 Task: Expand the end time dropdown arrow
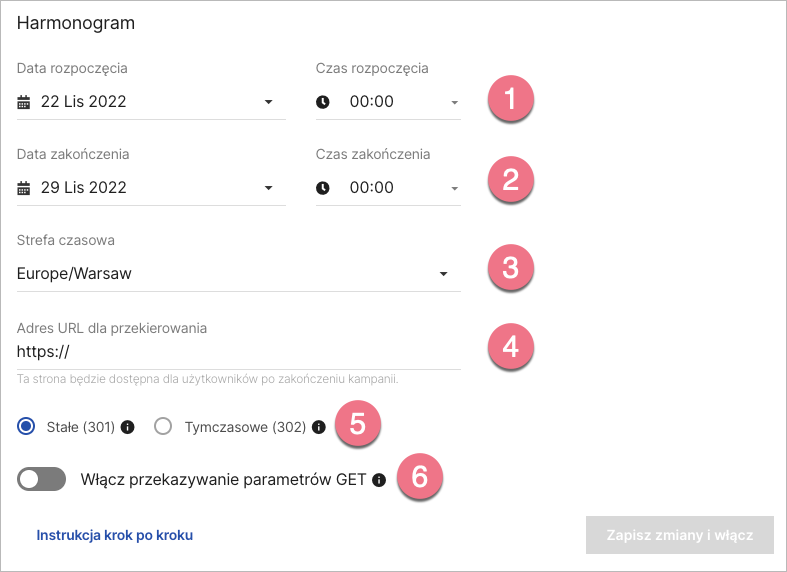click(454, 188)
